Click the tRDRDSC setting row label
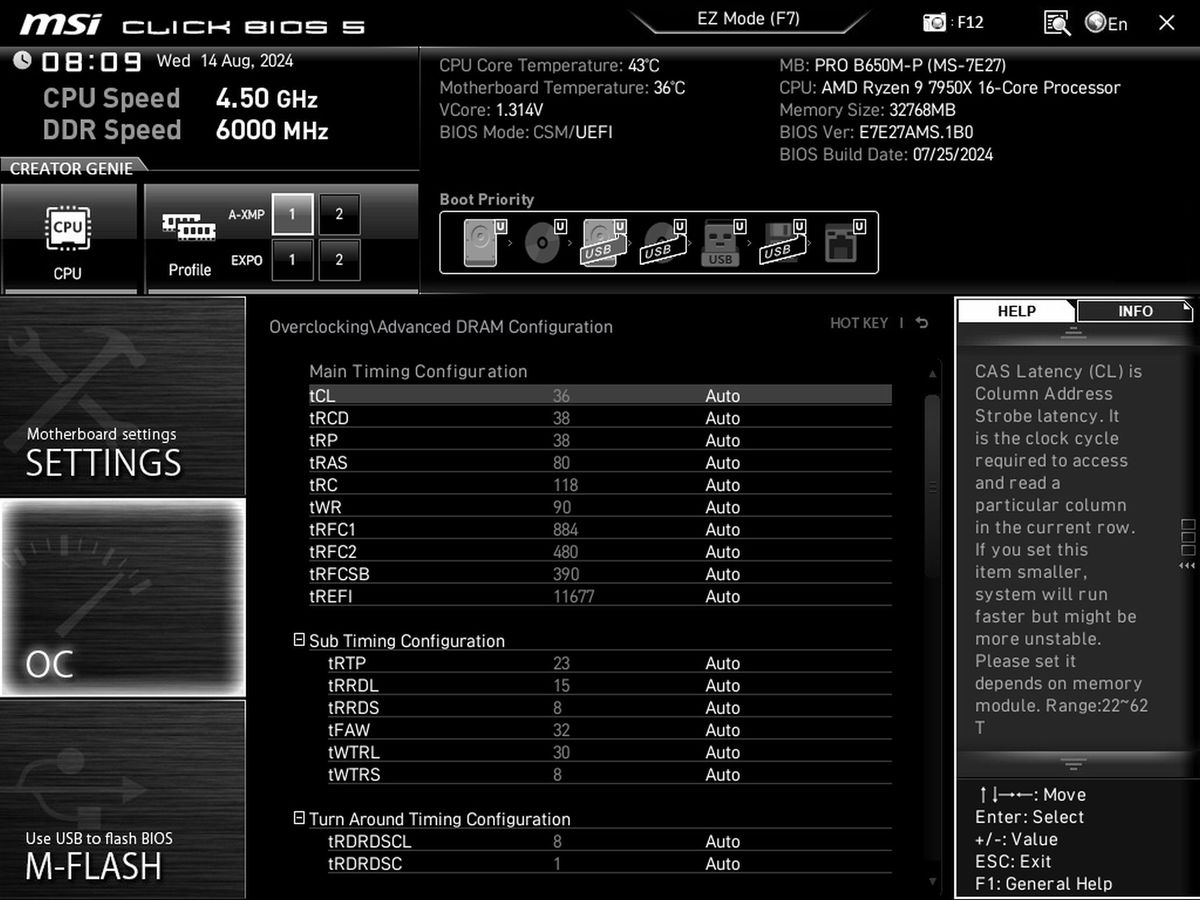The height and width of the screenshot is (900, 1200). [365, 864]
